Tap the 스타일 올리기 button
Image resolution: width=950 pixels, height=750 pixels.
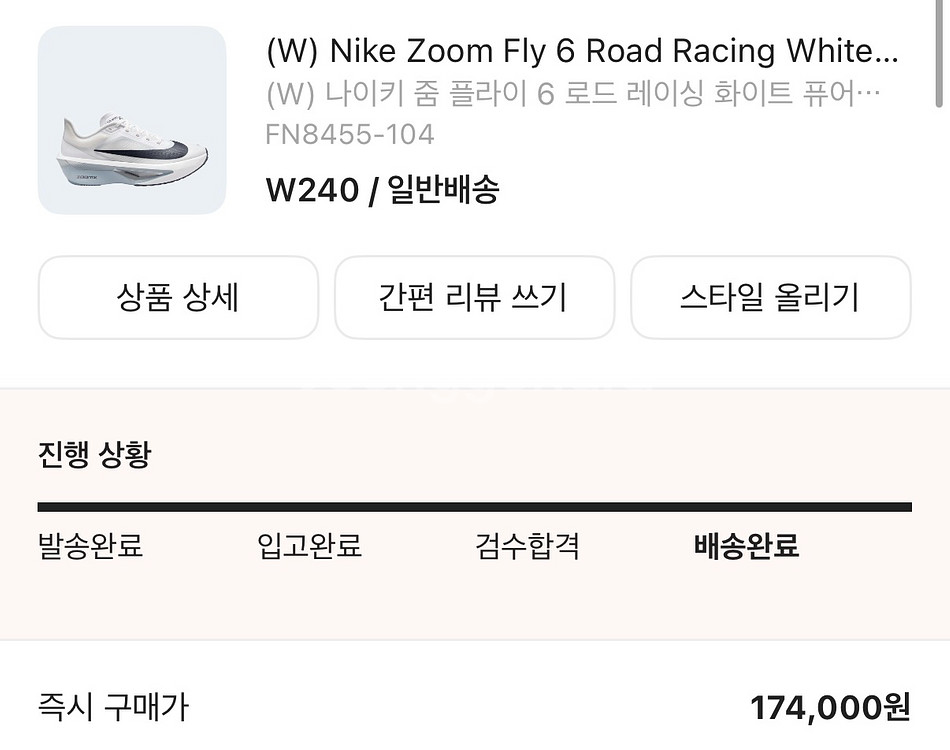tap(770, 297)
